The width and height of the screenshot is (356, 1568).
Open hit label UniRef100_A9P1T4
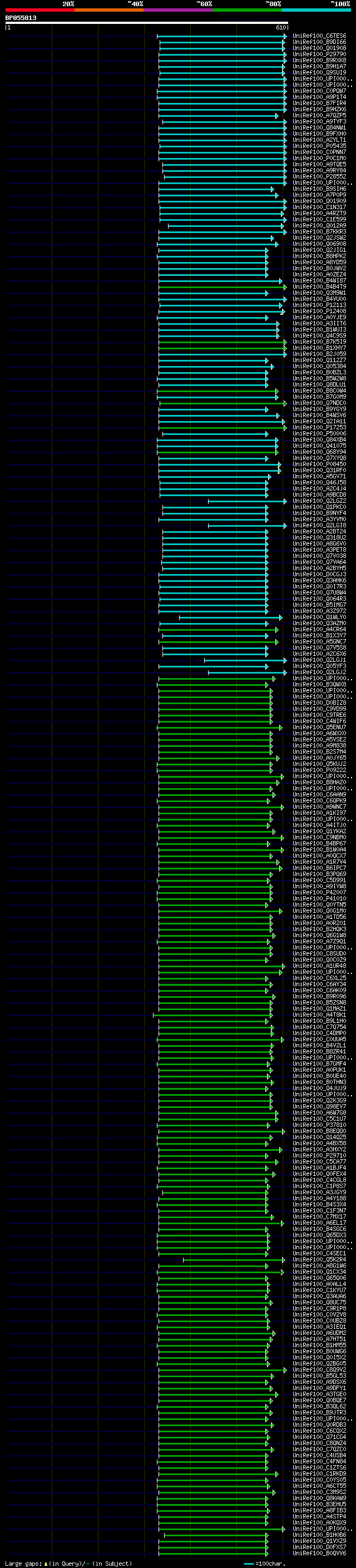coord(319,97)
